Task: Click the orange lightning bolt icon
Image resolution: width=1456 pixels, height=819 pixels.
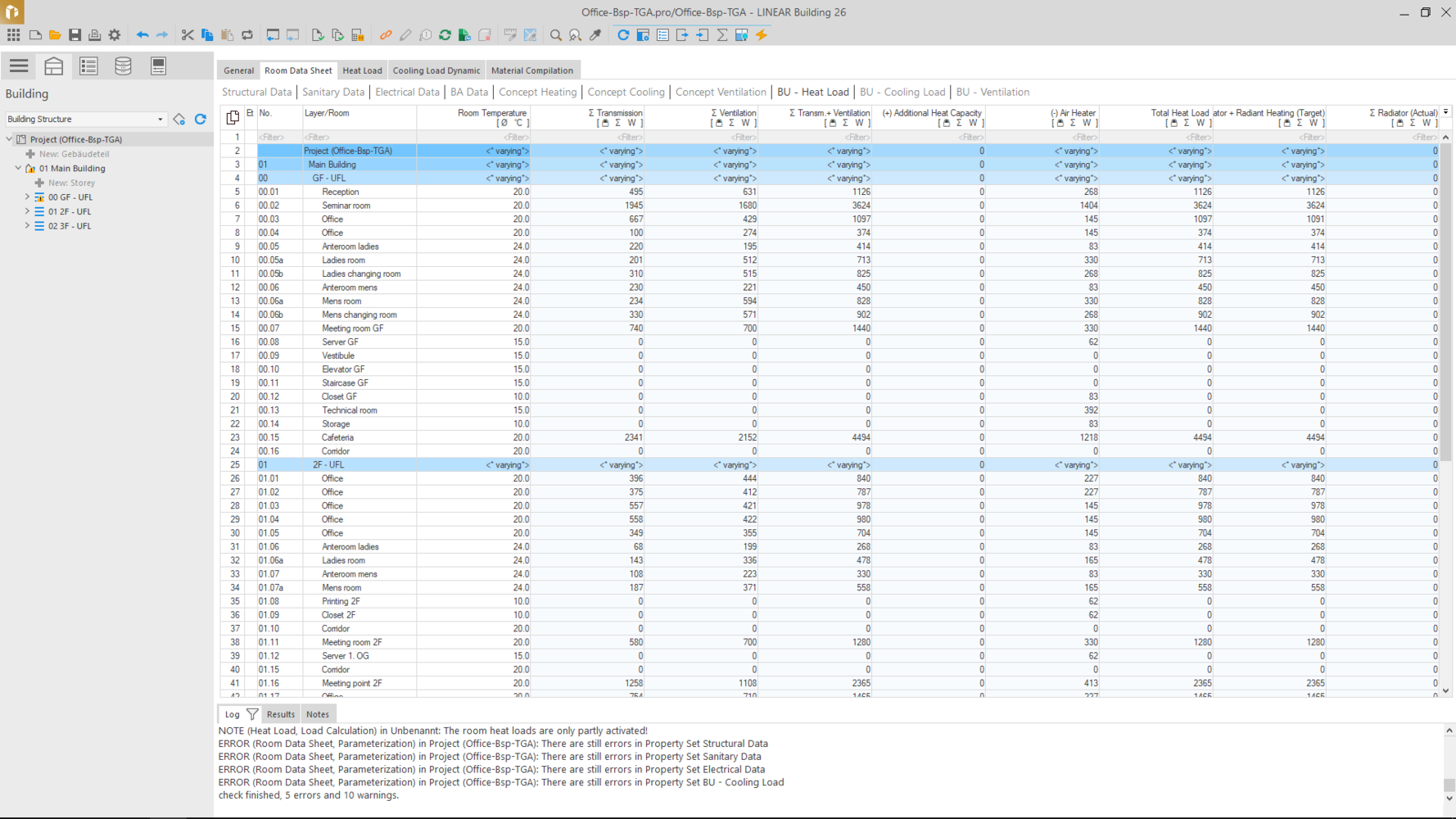Action: (x=762, y=35)
